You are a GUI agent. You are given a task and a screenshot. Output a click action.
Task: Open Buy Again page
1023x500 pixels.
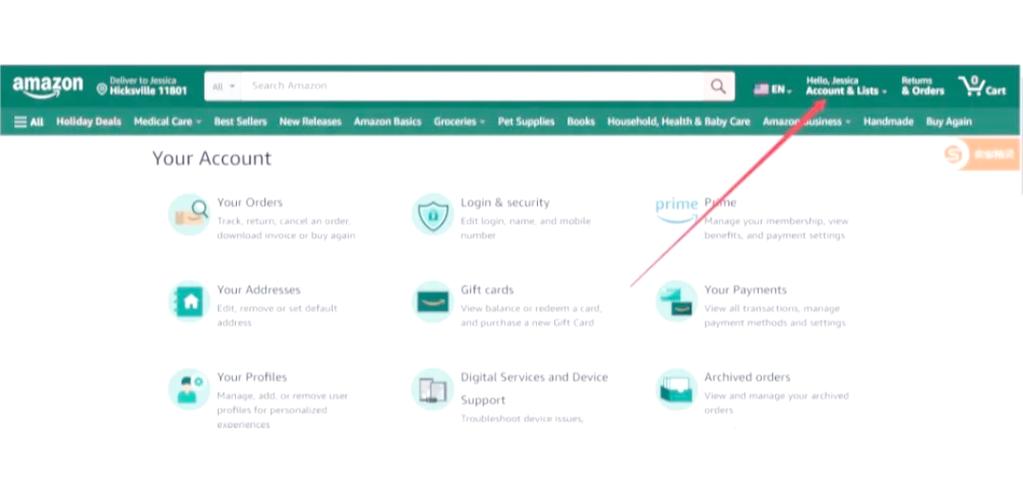(x=949, y=121)
